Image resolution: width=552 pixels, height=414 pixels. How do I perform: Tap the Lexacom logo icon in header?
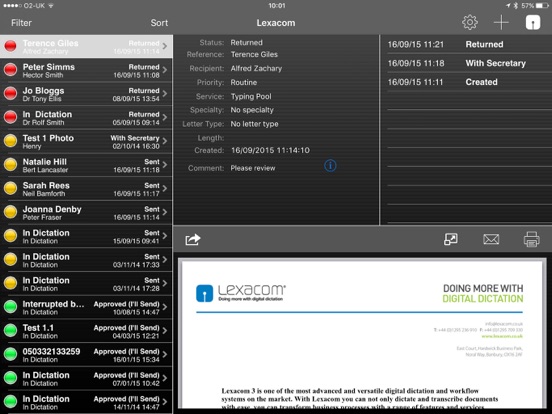pos(533,22)
